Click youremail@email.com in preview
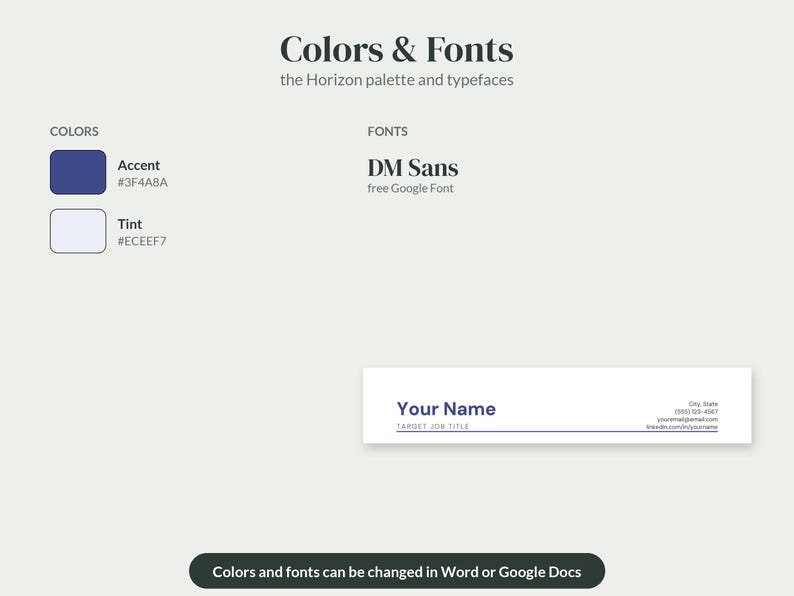 (x=687, y=419)
